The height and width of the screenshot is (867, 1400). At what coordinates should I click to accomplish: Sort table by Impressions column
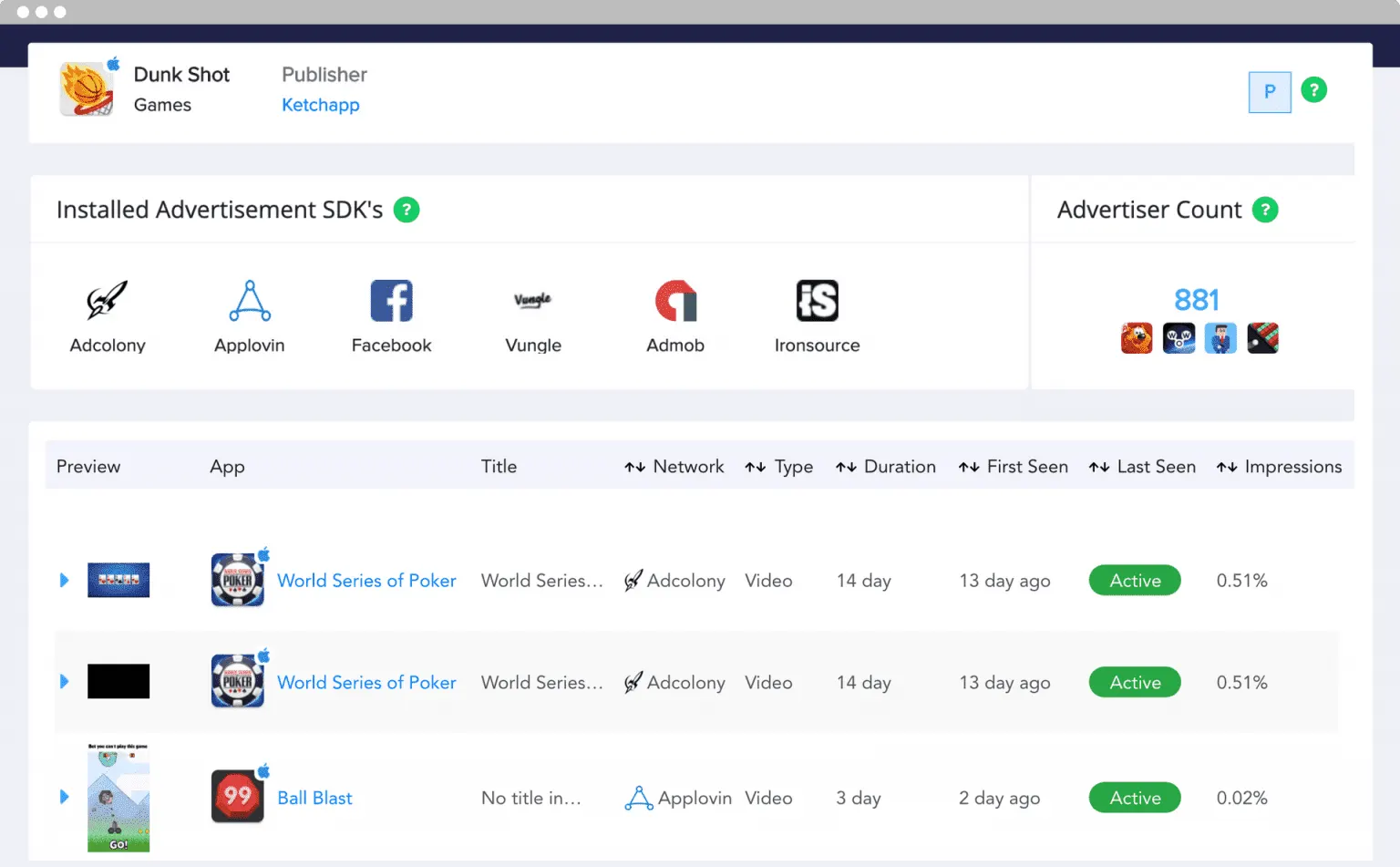[x=1279, y=467]
